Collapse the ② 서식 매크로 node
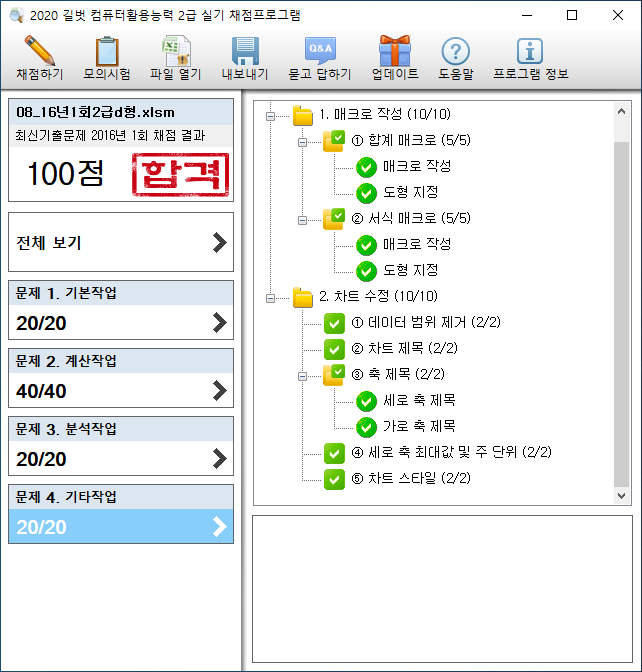642x672 pixels. [x=302, y=220]
